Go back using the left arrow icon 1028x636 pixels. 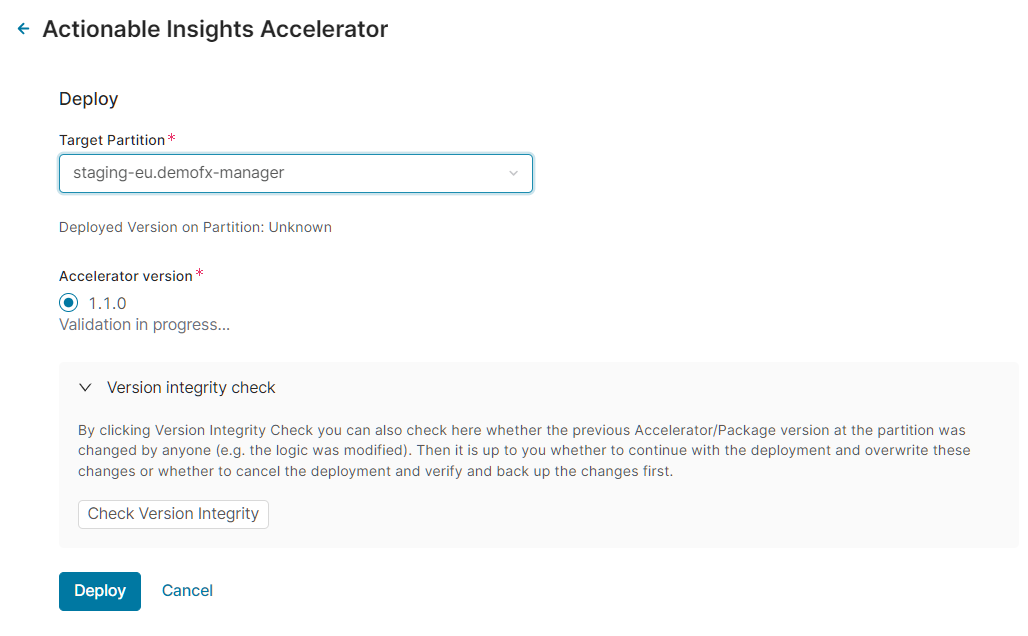[x=24, y=30]
